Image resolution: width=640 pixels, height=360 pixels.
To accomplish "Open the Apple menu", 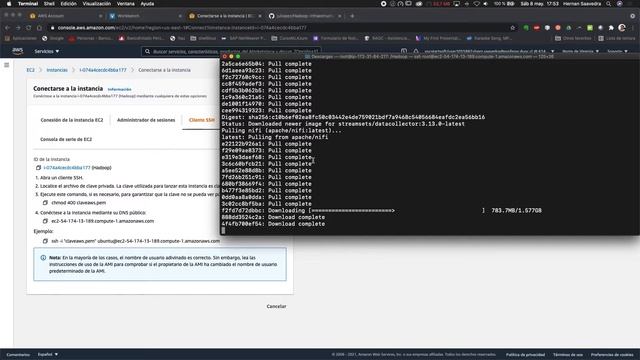I will tap(9, 4).
